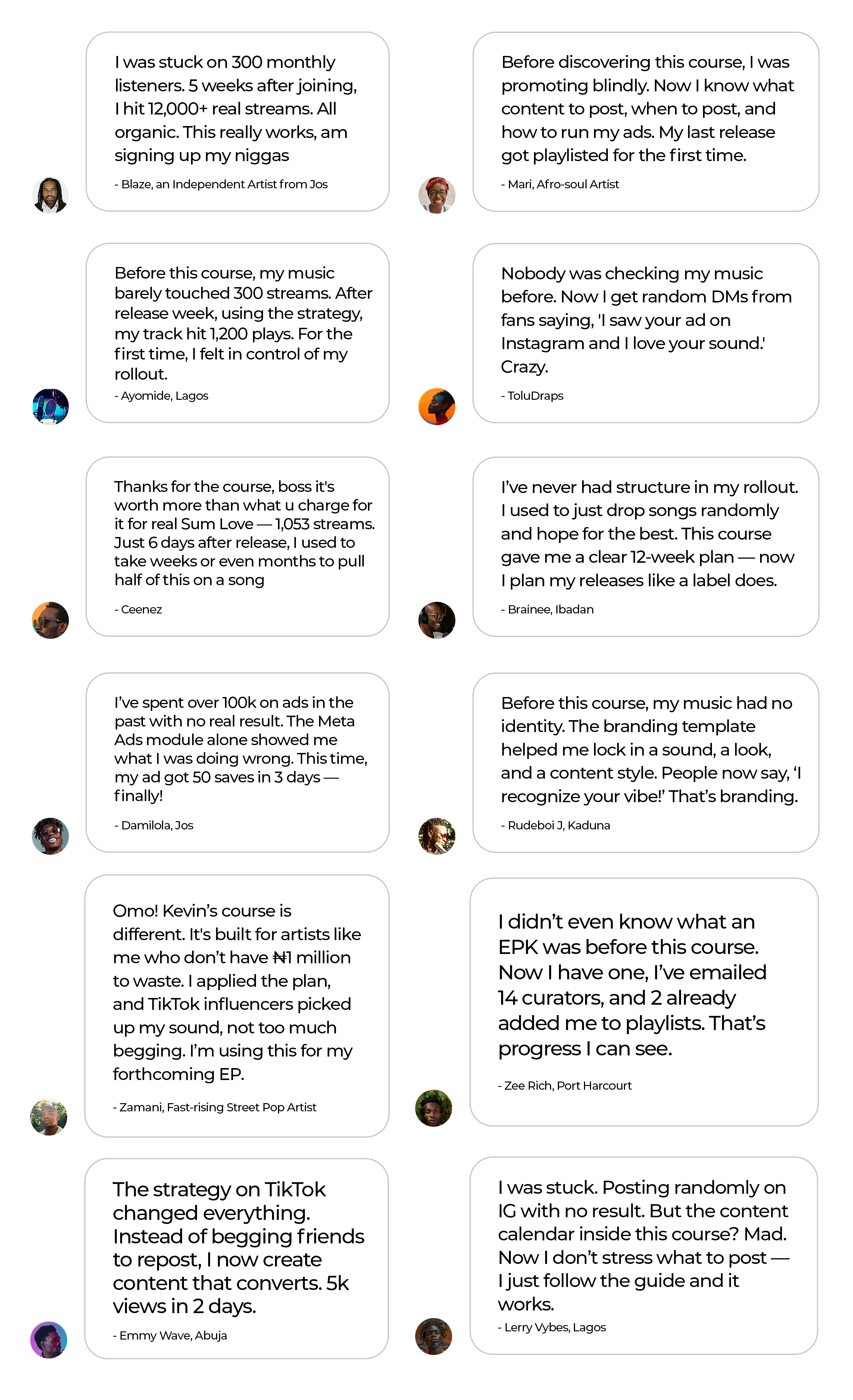Click the avatar beside Ceenez's testimonial
Image resolution: width=853 pixels, height=1400 pixels.
(x=51, y=620)
